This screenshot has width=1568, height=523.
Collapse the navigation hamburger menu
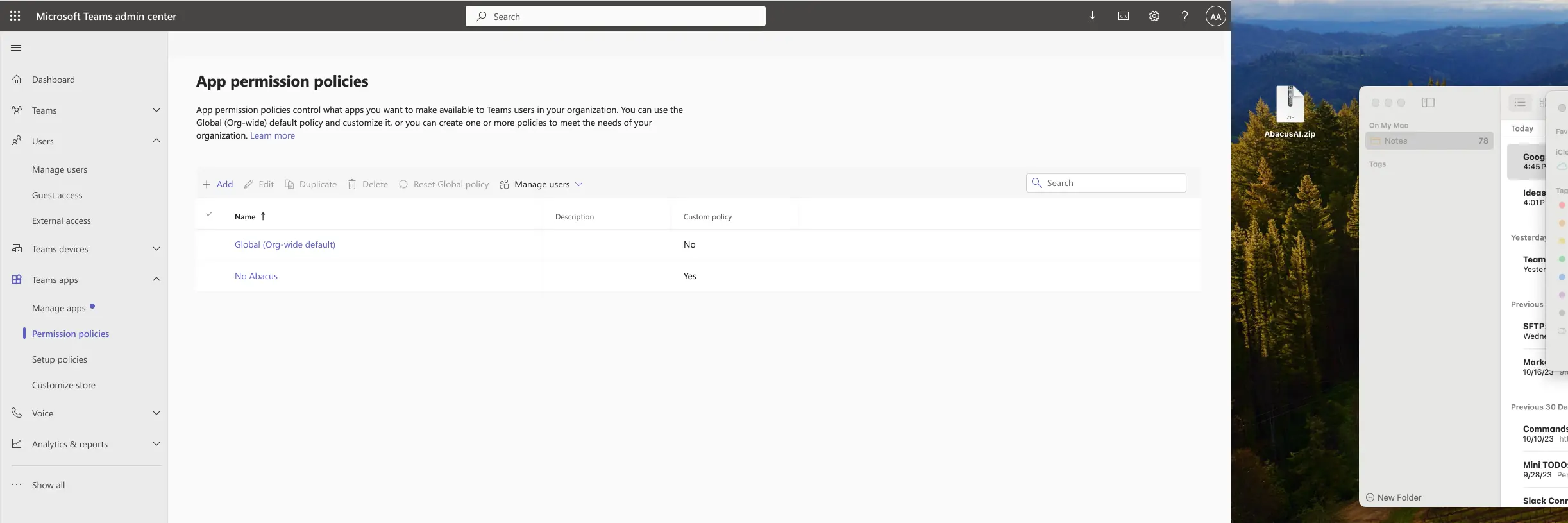[x=17, y=47]
